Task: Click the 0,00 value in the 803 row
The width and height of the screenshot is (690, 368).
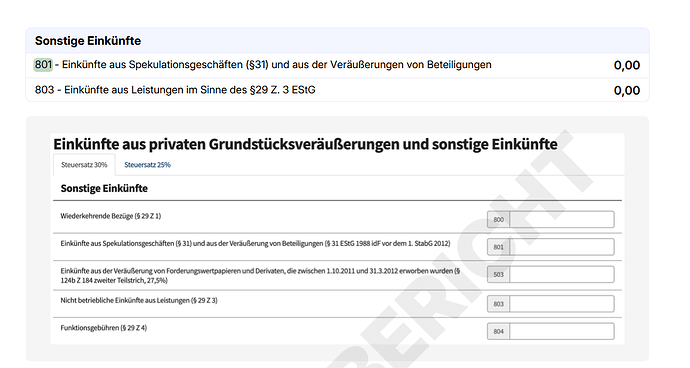Action: (x=627, y=91)
